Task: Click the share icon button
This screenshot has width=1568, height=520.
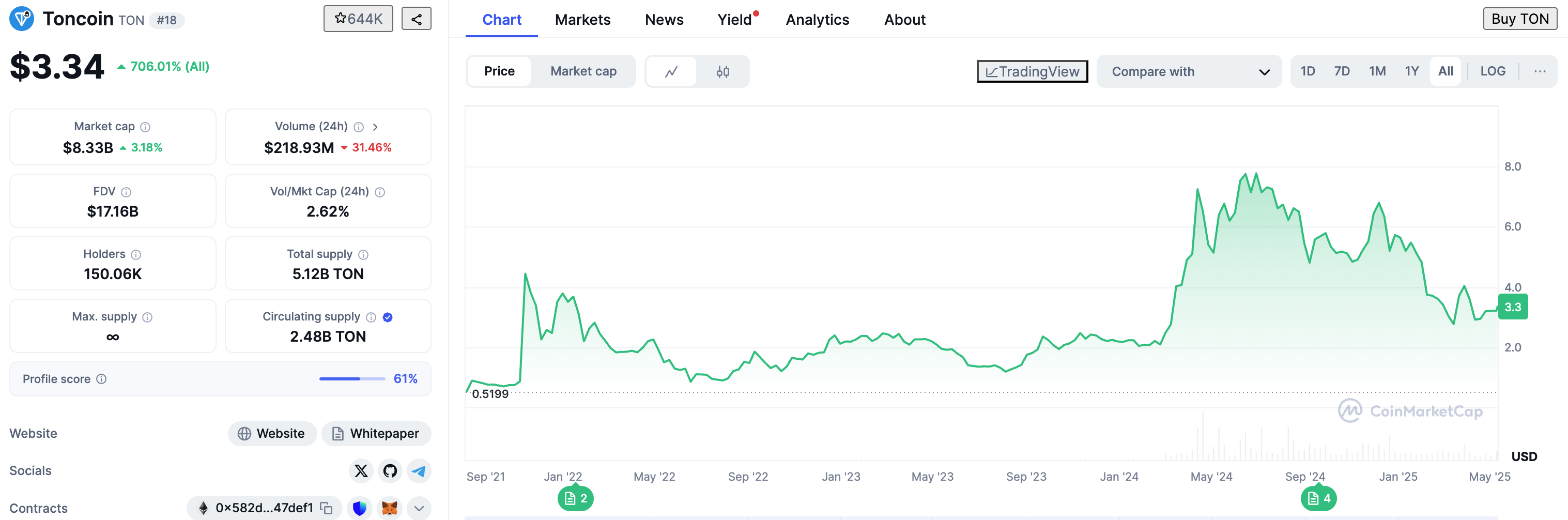Action: click(417, 19)
